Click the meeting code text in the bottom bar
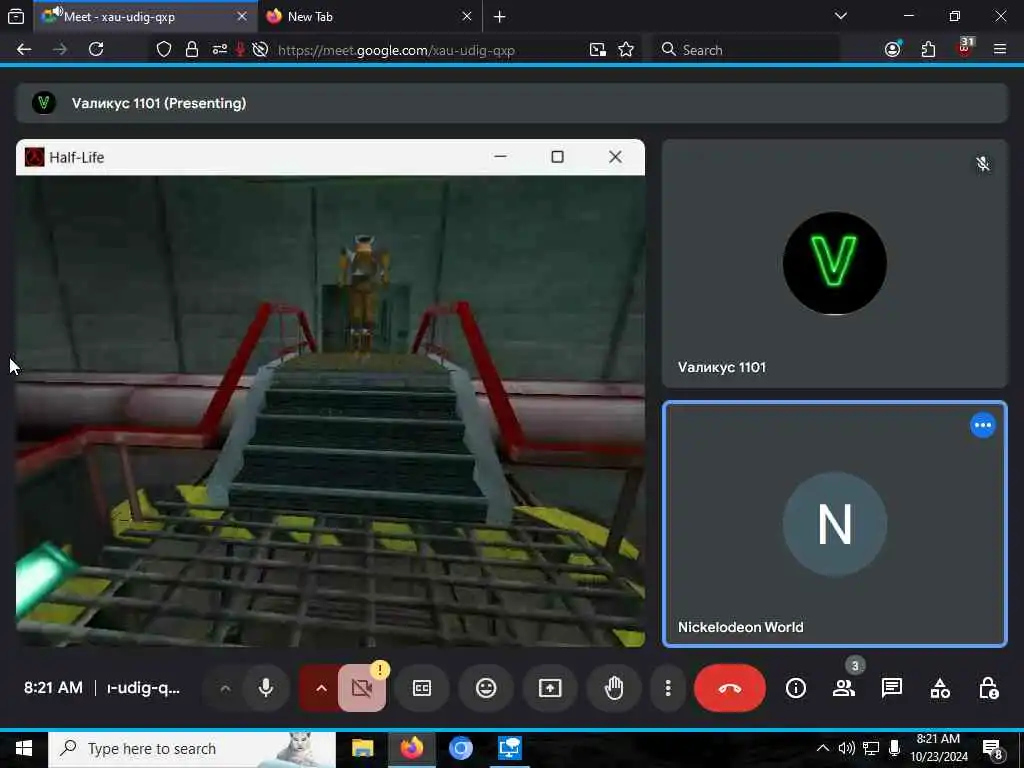Viewport: 1024px width, 768px height. (x=143, y=688)
